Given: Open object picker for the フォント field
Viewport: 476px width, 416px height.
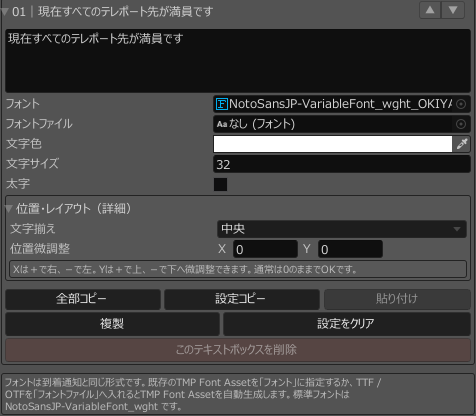Looking at the screenshot, I should pyautogui.click(x=461, y=104).
